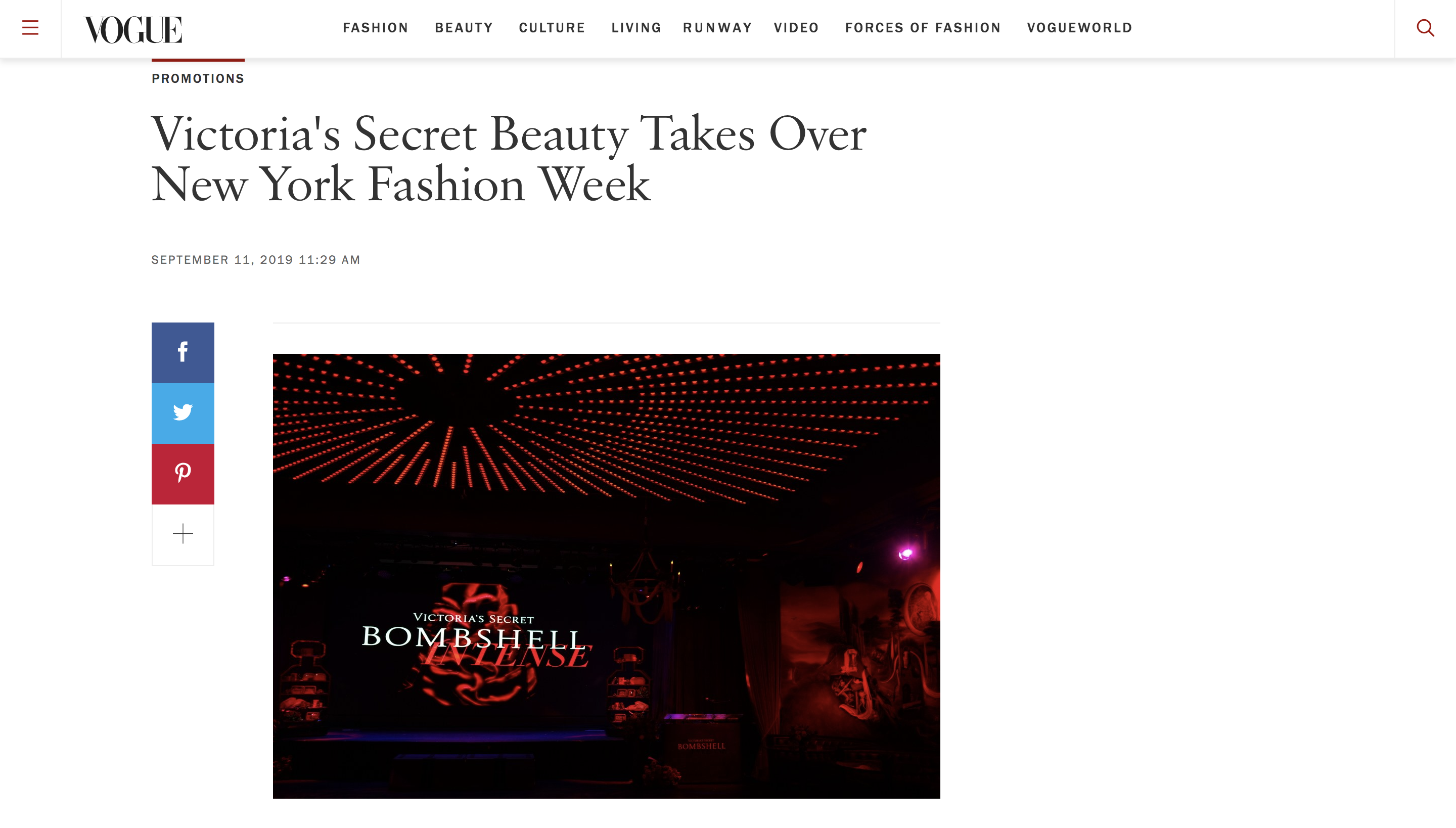Open the Runway section
Screen dimensions: 1456x828
tap(717, 28)
